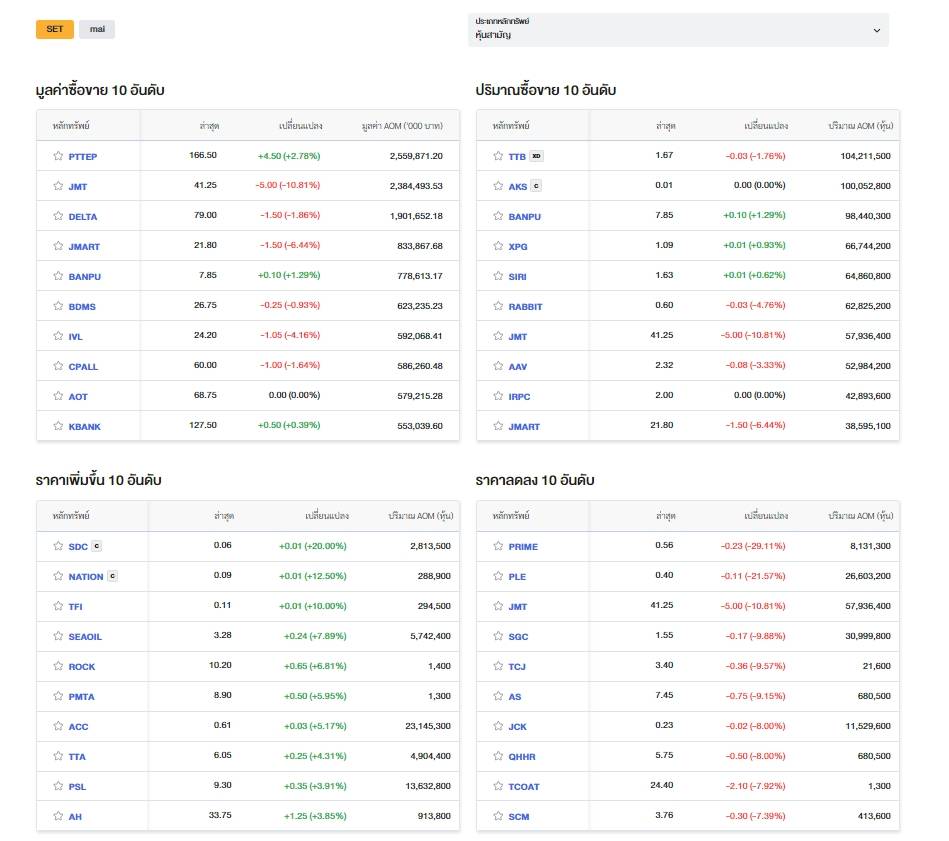Toggle favorite star for TCJ
Screen dimensions: 949x841
[x=498, y=666]
